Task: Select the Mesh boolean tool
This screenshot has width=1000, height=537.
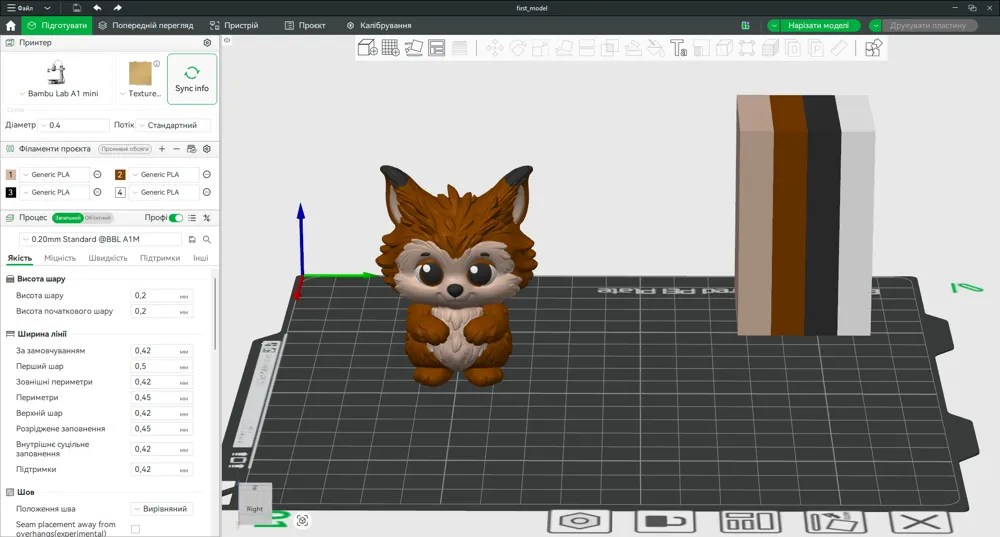Action: click(x=610, y=48)
